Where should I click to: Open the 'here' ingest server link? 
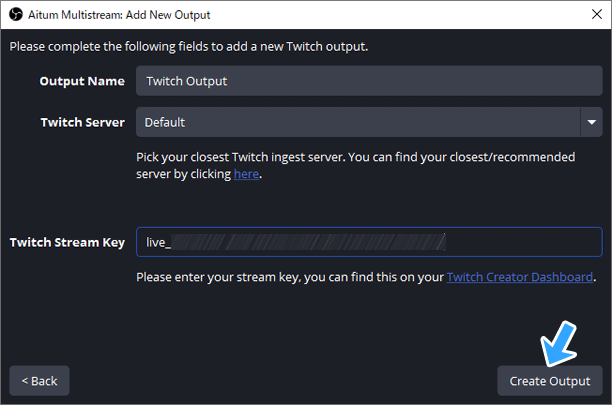click(x=246, y=174)
